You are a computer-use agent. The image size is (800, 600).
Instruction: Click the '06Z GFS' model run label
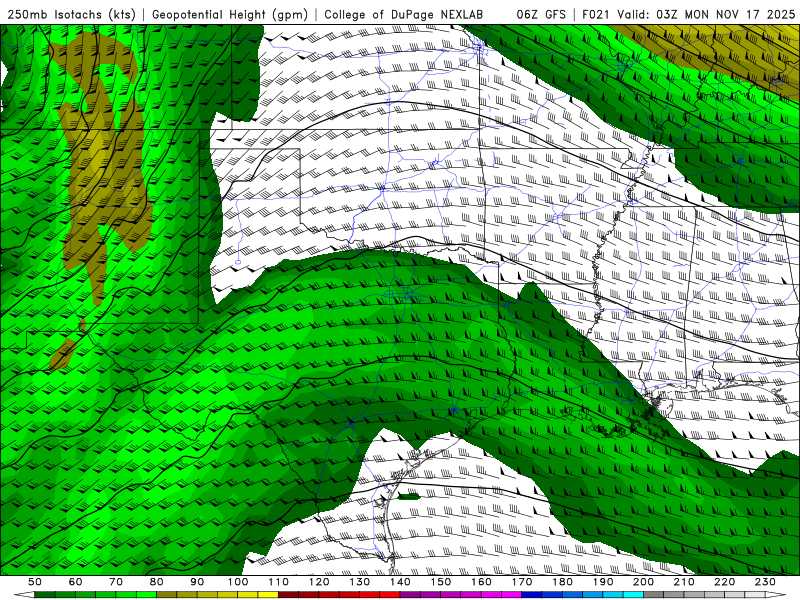click(541, 15)
